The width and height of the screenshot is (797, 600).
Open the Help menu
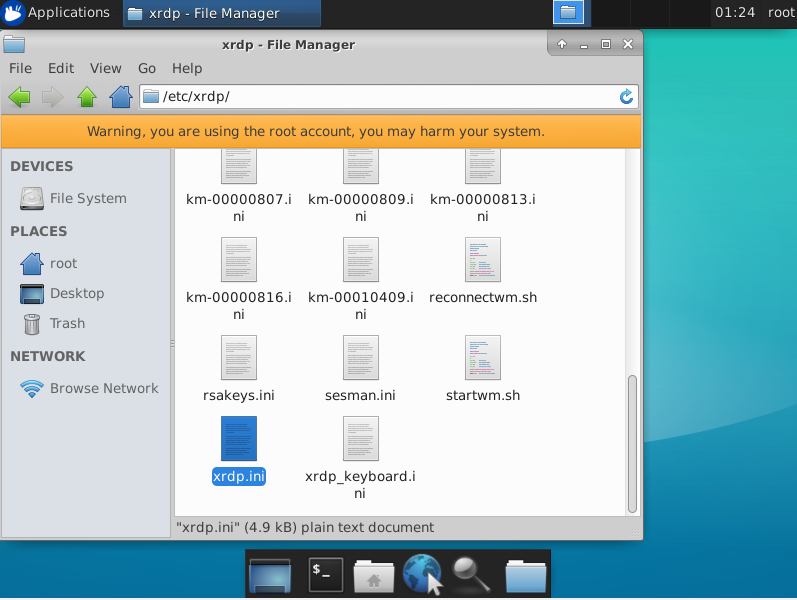[x=187, y=68]
